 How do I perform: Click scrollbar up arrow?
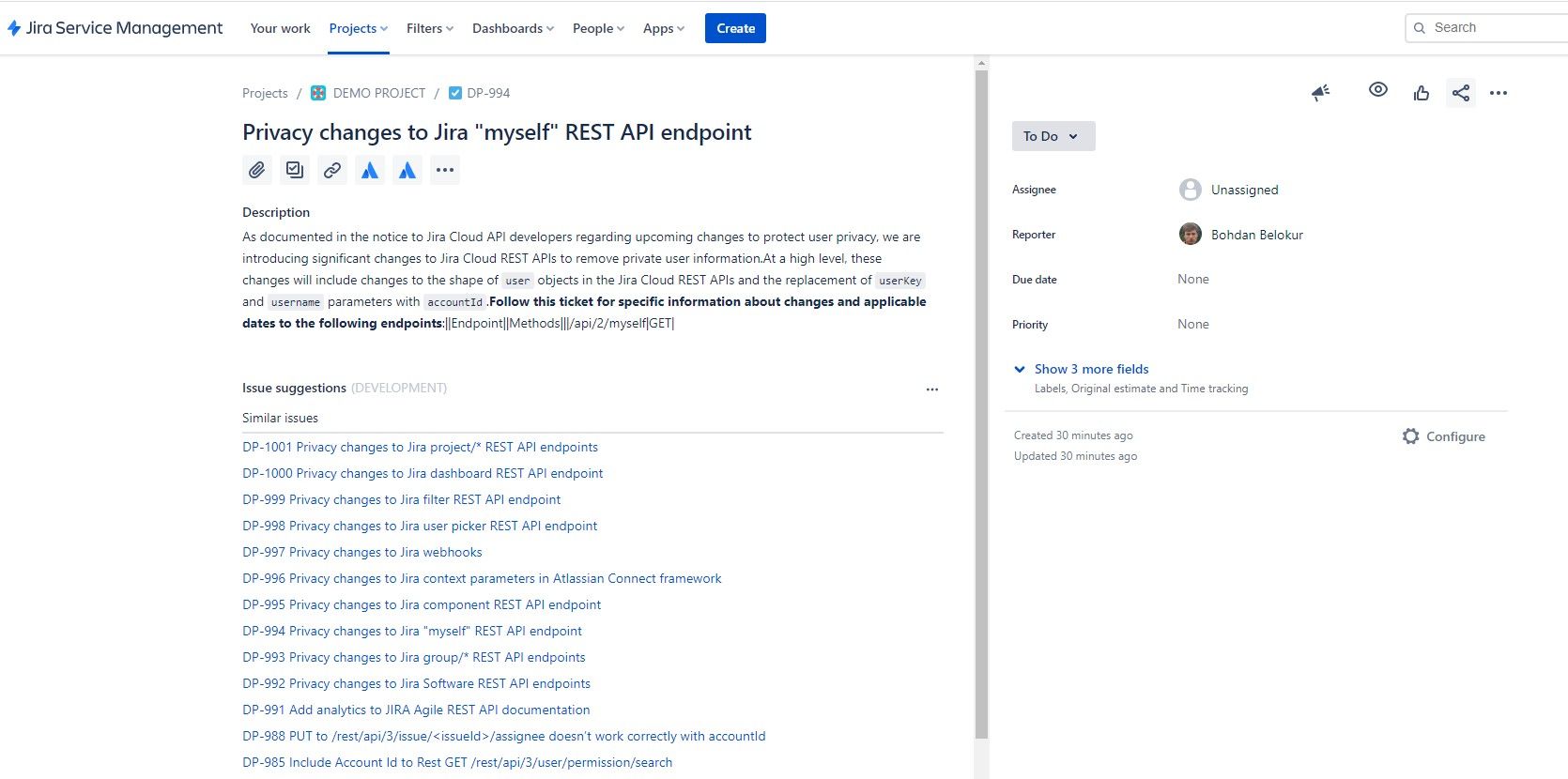point(981,63)
